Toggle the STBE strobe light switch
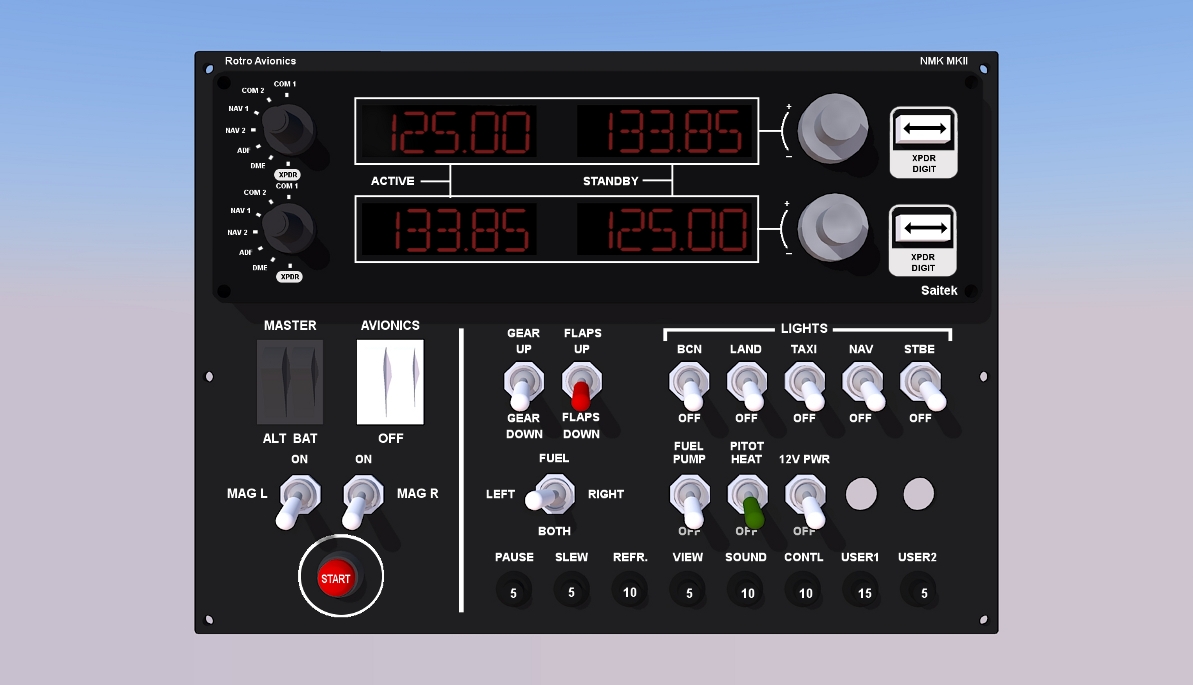Image resolution: width=1193 pixels, height=685 pixels. click(922, 385)
